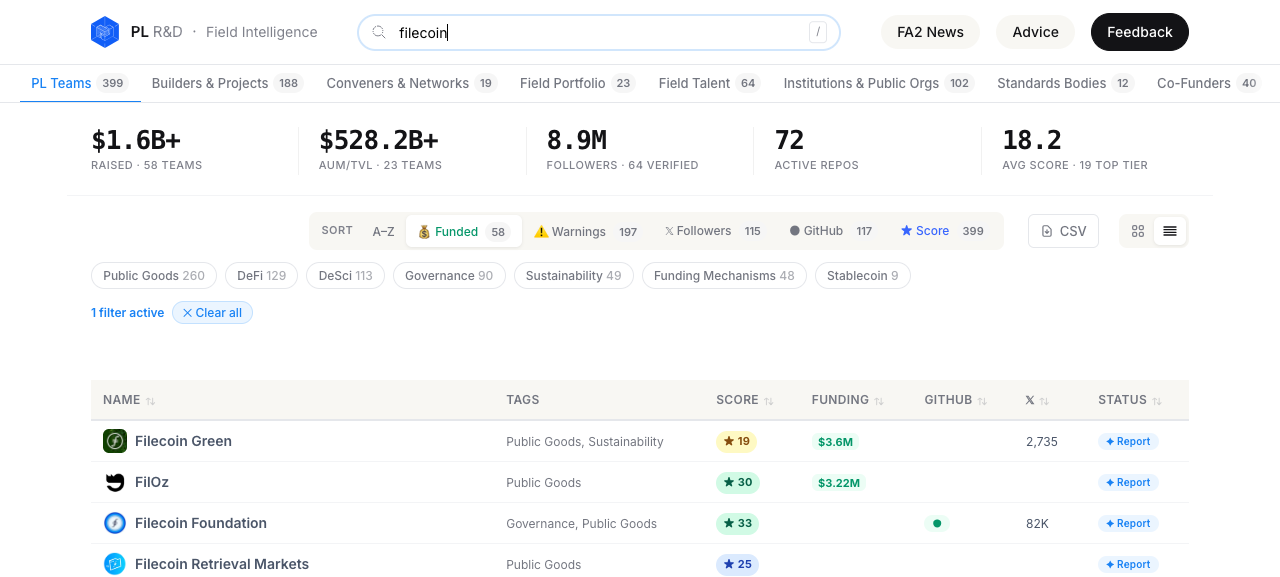This screenshot has width=1280, height=577.
Task: Open the Conveners & Networks tab
Action: tap(411, 83)
